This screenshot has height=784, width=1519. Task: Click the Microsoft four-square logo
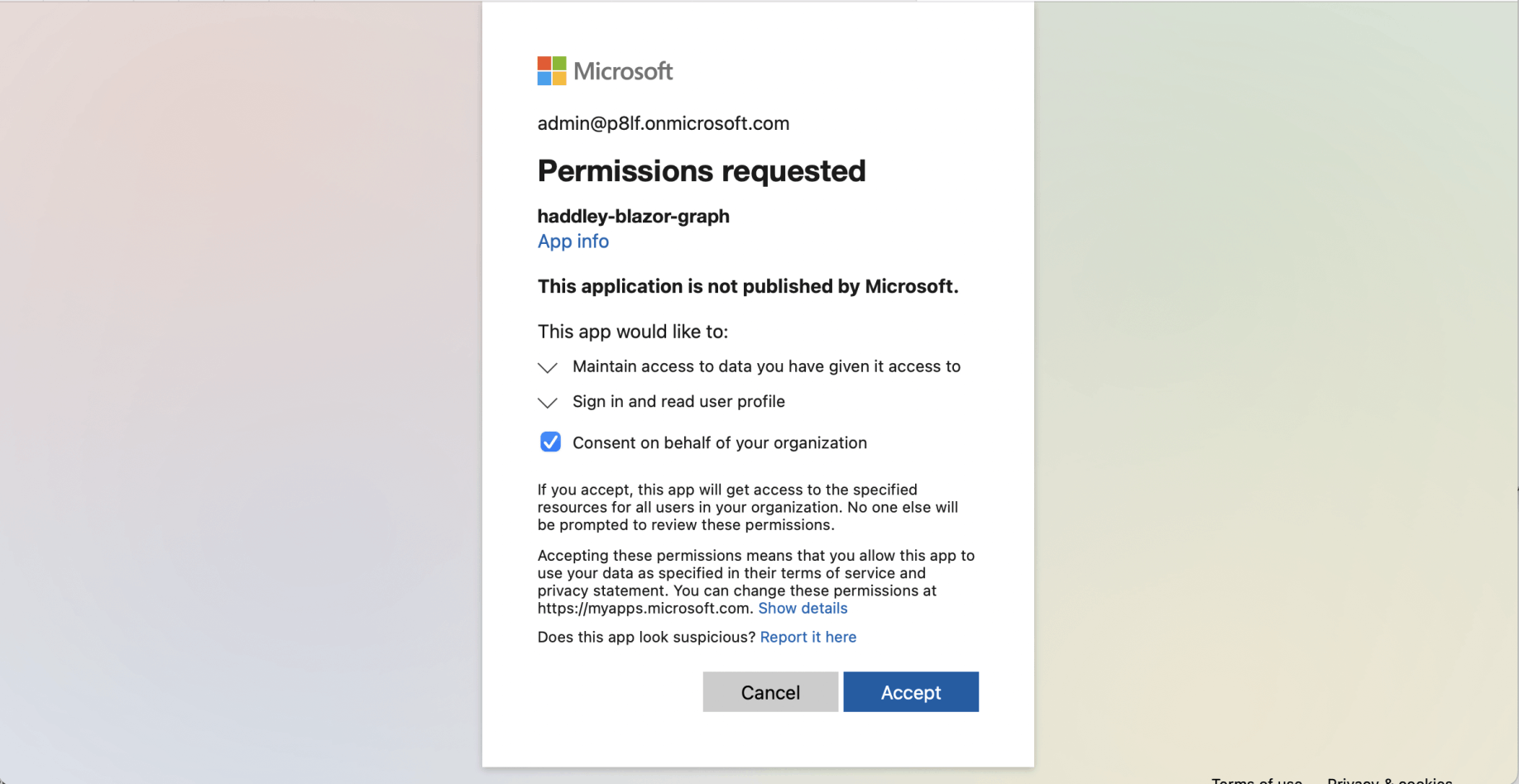(x=552, y=71)
